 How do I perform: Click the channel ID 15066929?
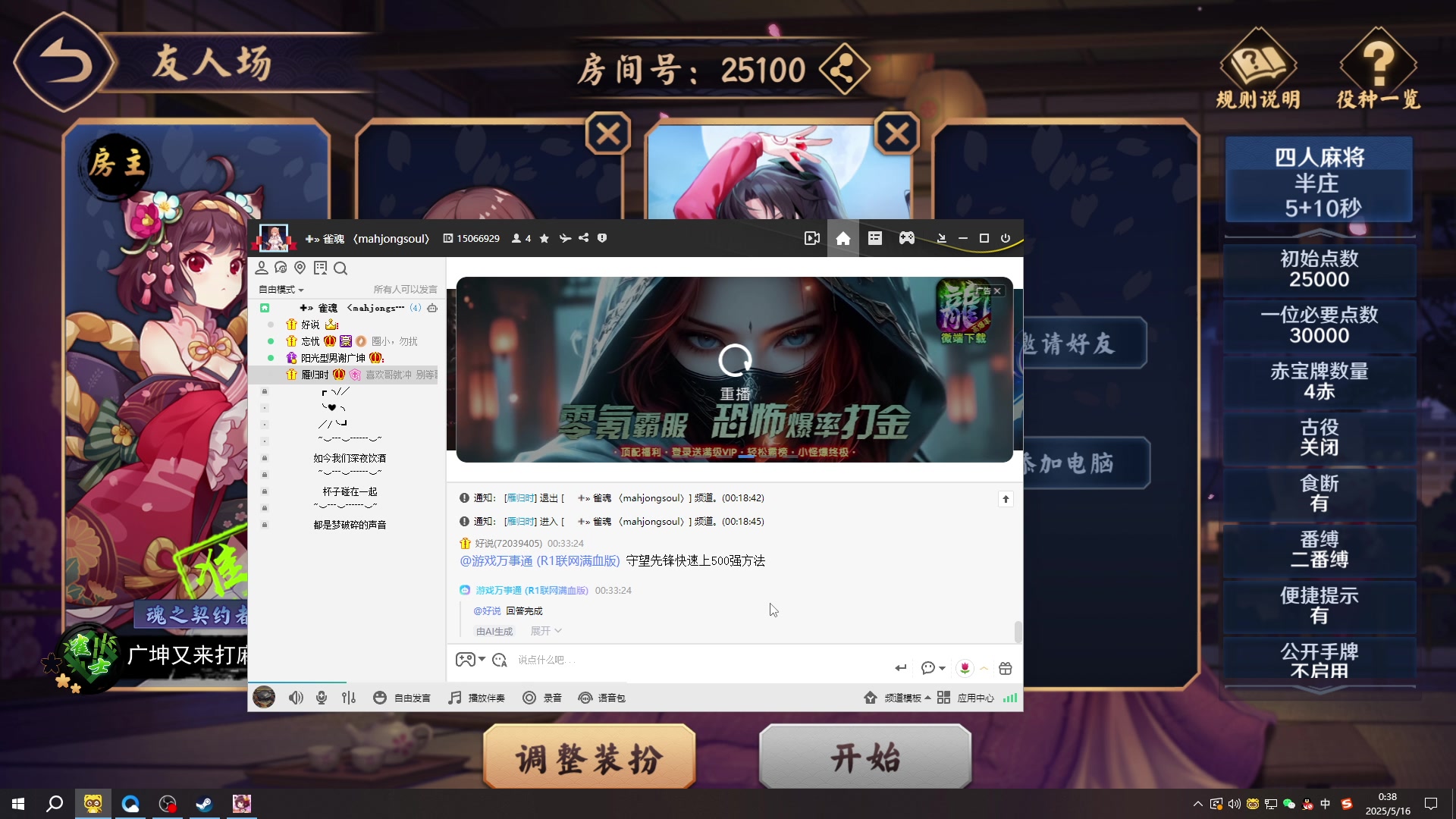point(472,238)
